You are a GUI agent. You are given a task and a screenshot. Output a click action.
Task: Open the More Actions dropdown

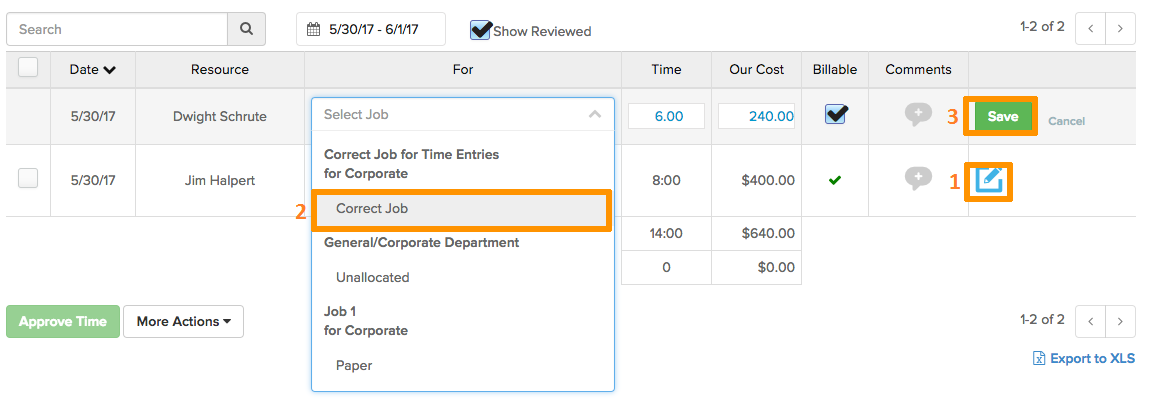click(x=183, y=322)
